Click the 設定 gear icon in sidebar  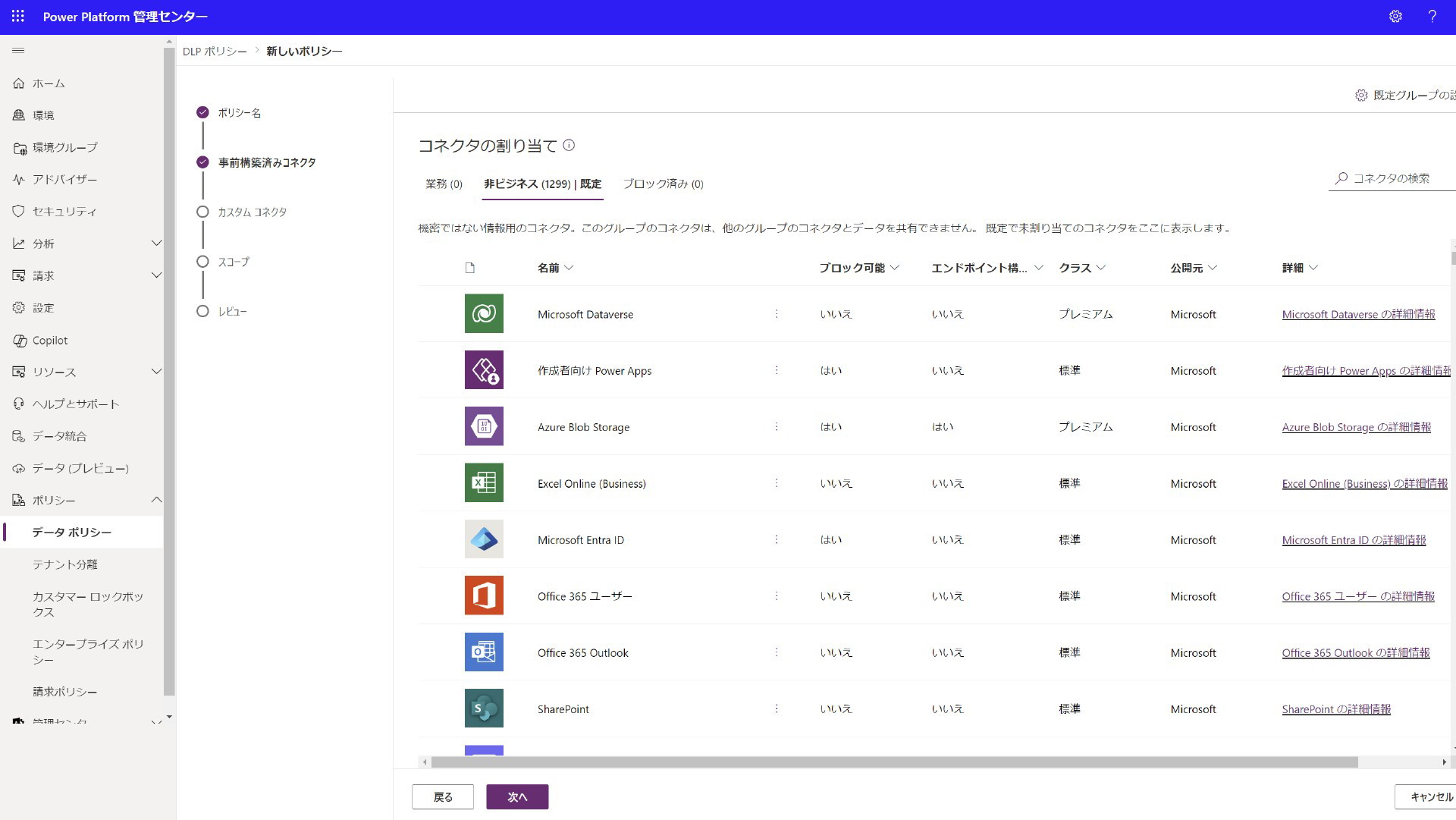coord(19,308)
